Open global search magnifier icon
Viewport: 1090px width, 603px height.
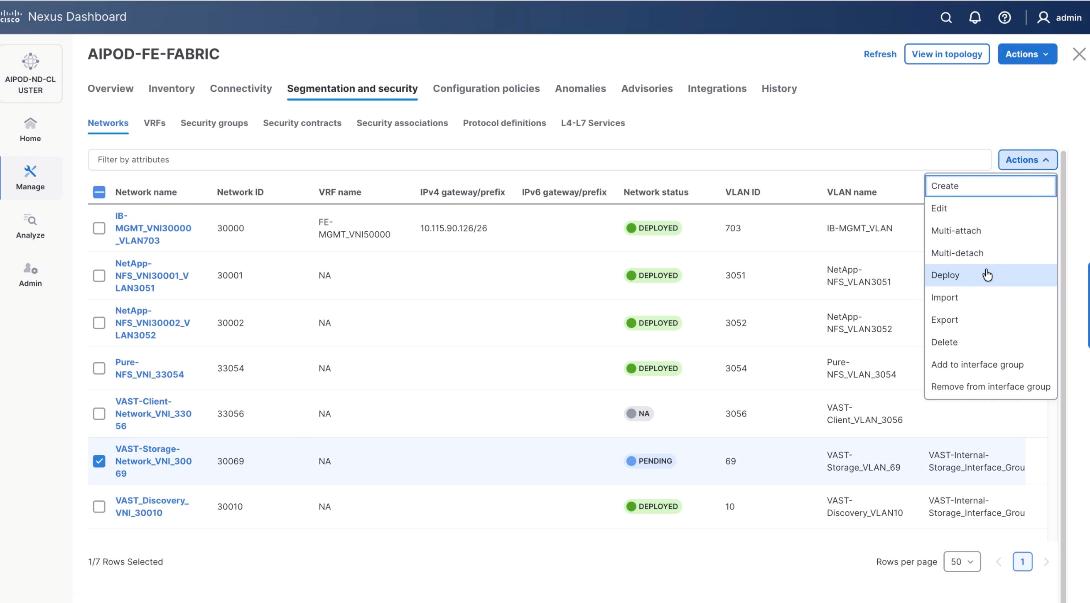pos(948,16)
